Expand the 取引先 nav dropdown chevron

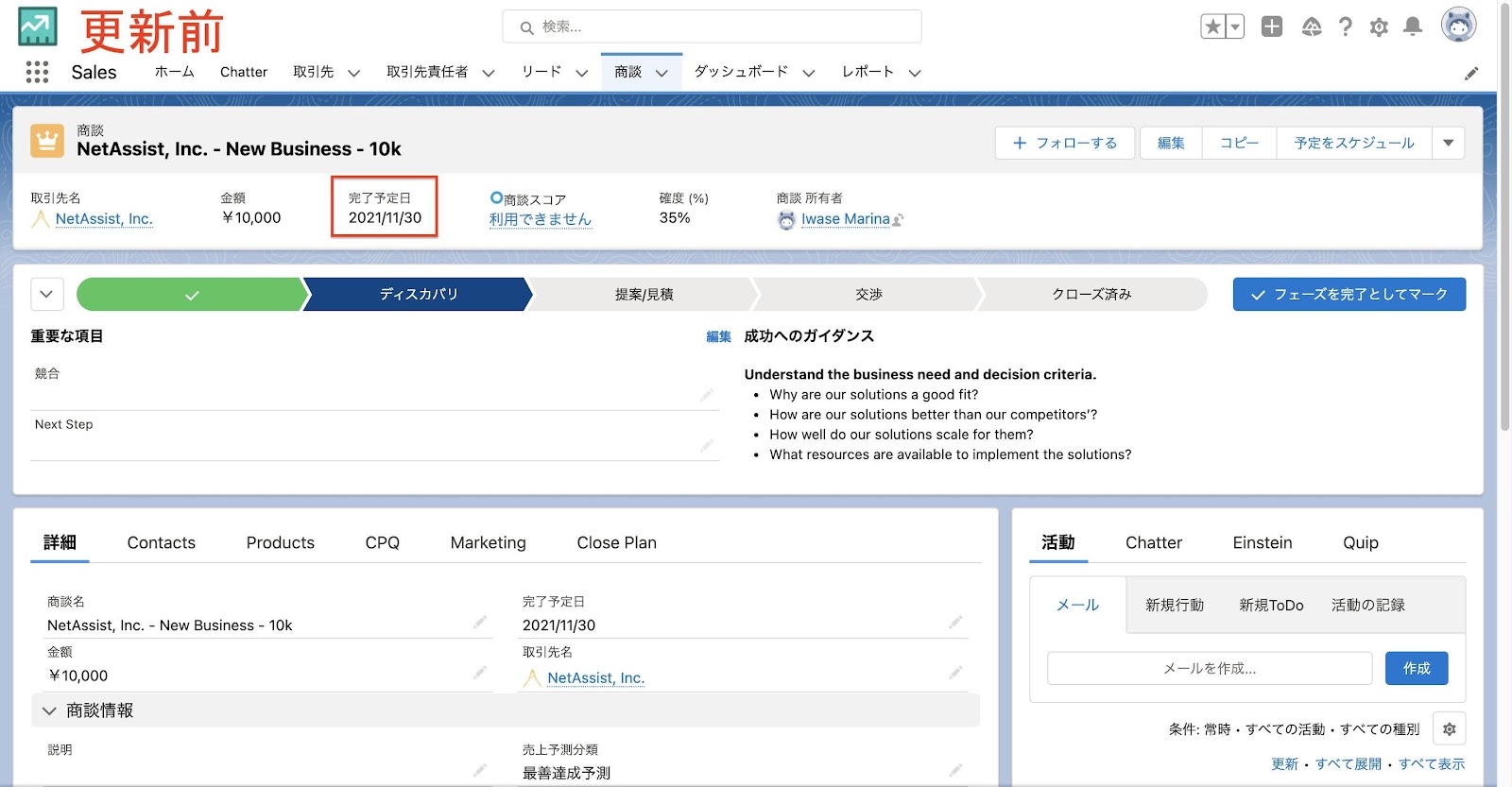[x=353, y=73]
